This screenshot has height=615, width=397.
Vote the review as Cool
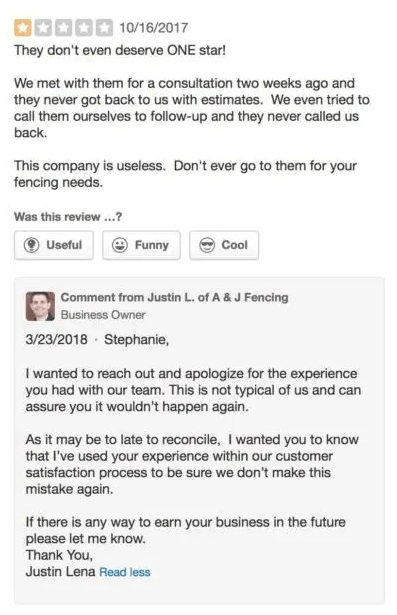(224, 245)
